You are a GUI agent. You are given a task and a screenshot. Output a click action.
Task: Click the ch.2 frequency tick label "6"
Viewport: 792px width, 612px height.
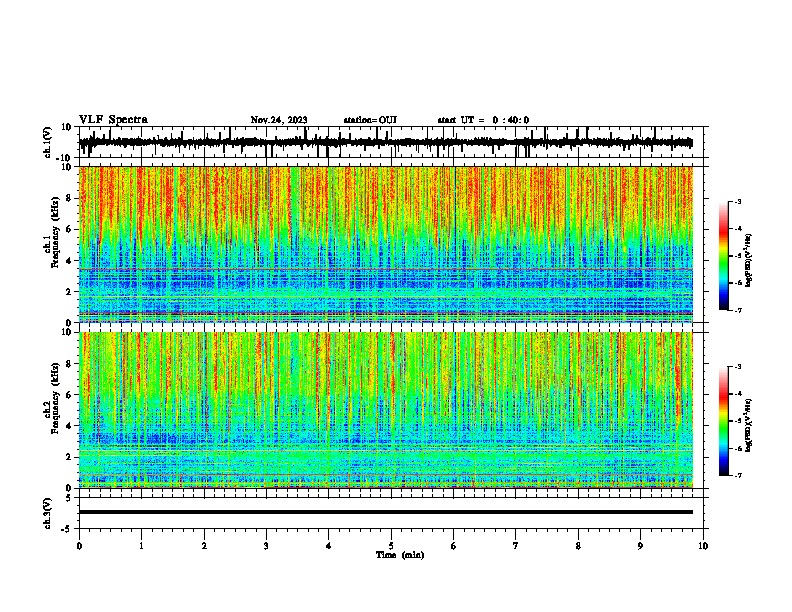coord(69,395)
